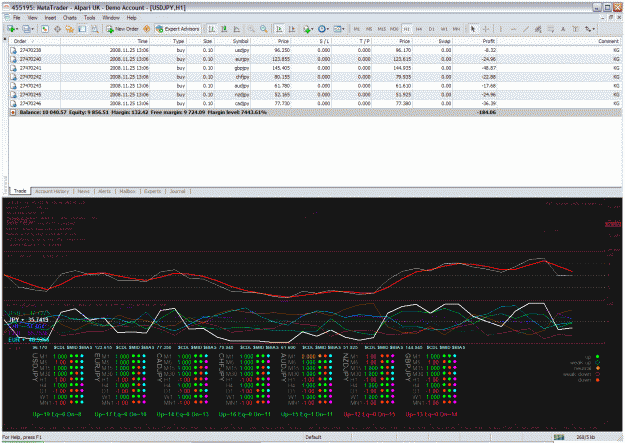This screenshot has width=625, height=443.
Task: Switch to the Mailbox tab
Action: (128, 191)
